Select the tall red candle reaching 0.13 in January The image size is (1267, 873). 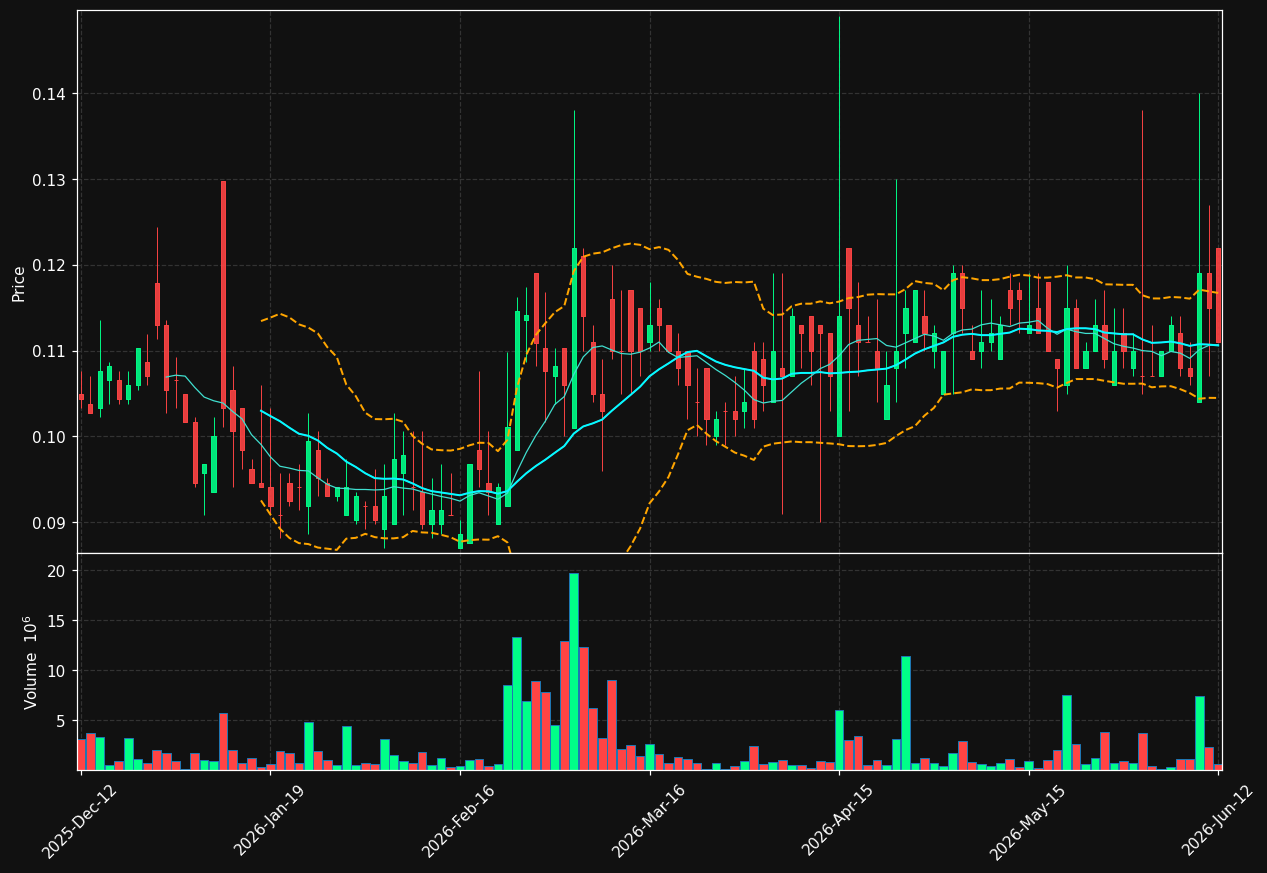(223, 295)
